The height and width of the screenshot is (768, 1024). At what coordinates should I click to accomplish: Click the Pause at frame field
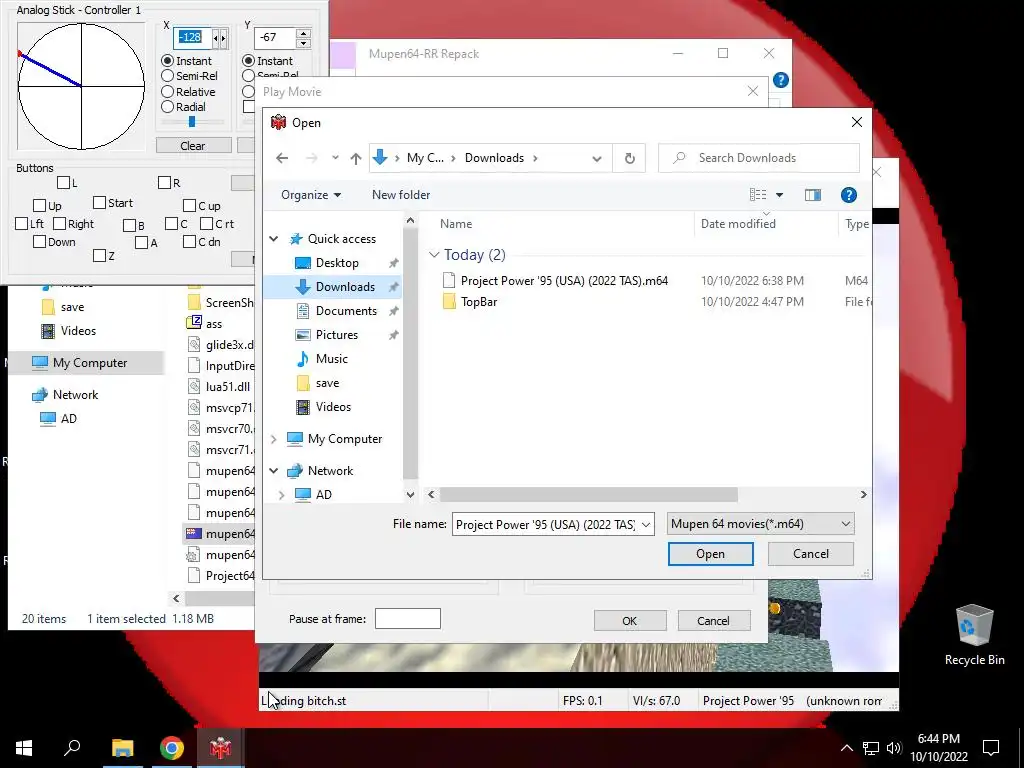pos(408,618)
